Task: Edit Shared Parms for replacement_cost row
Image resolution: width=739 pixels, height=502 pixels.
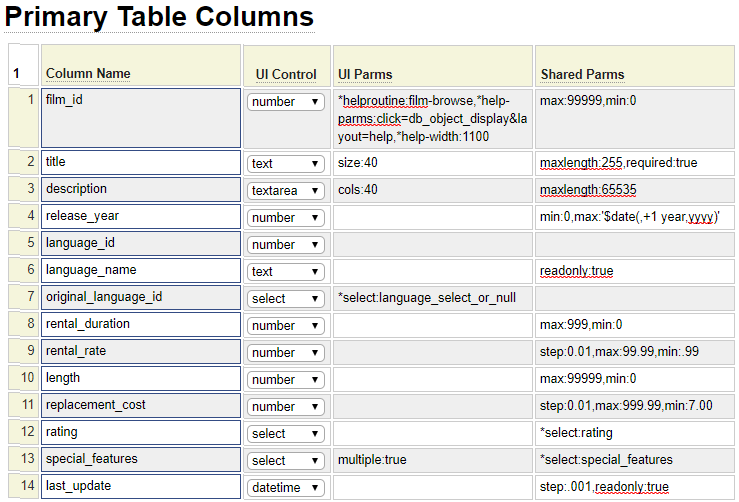Action: (634, 406)
